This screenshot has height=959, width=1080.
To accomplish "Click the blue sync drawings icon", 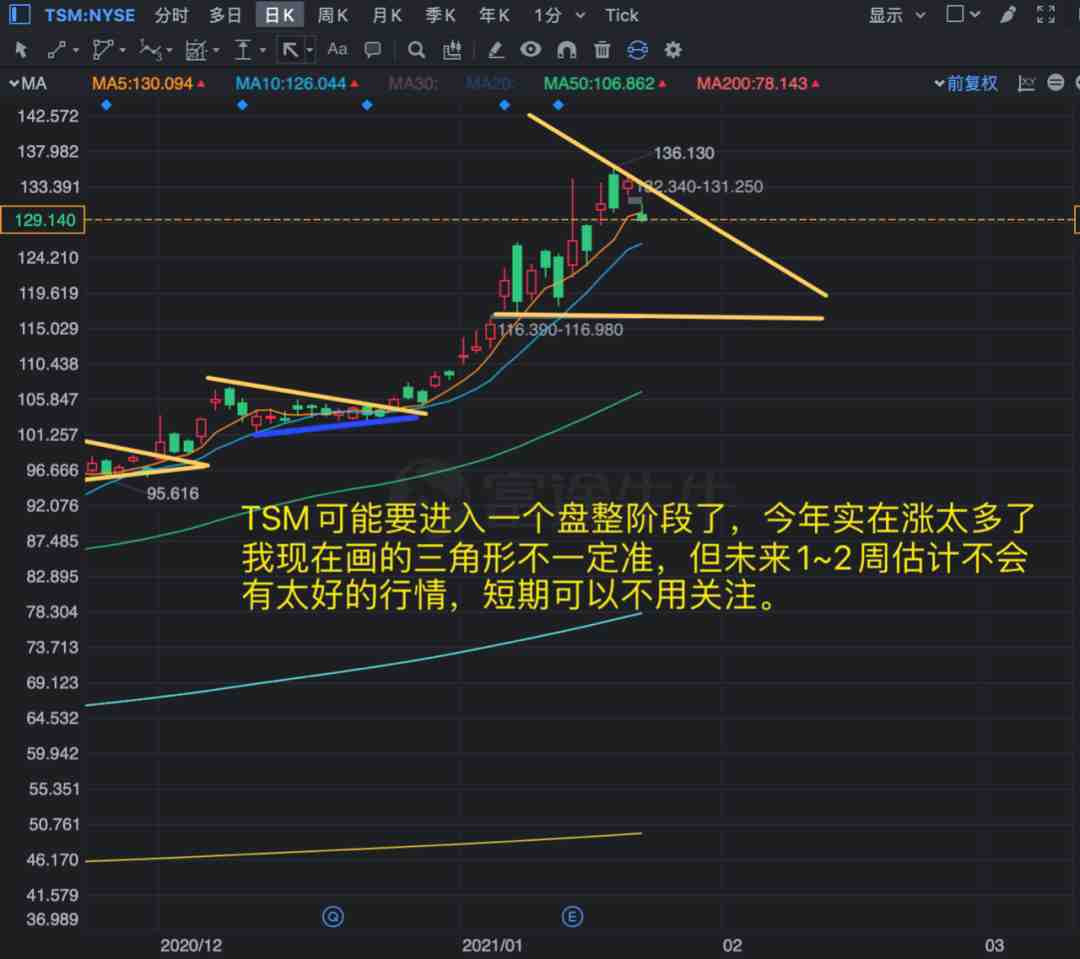I will click(x=638, y=50).
